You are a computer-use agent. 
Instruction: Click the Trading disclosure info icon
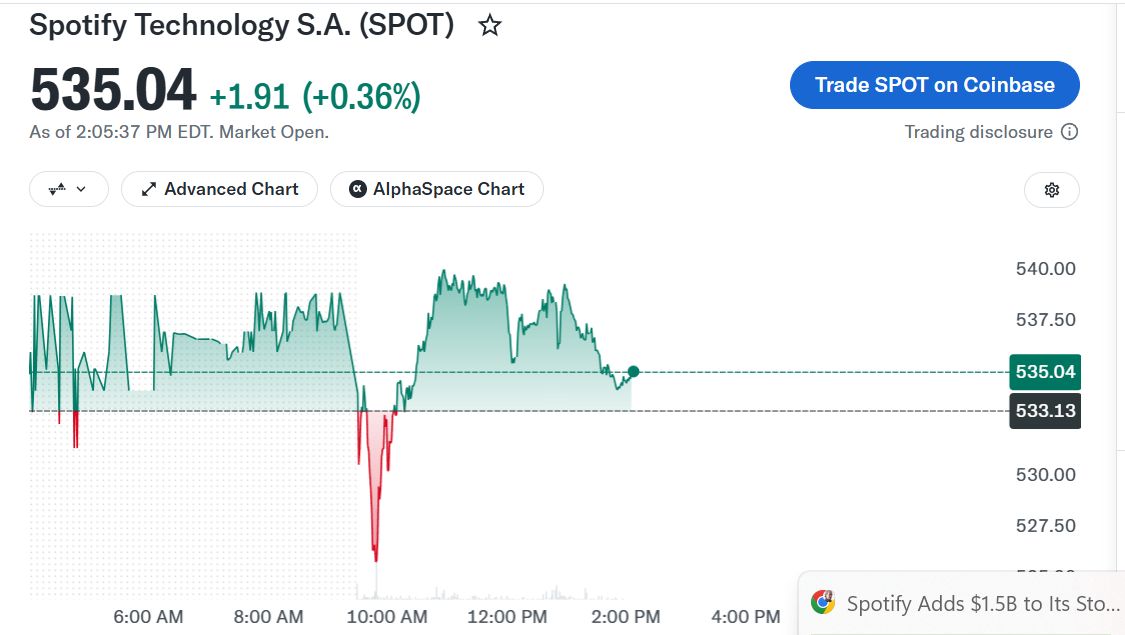point(1069,132)
